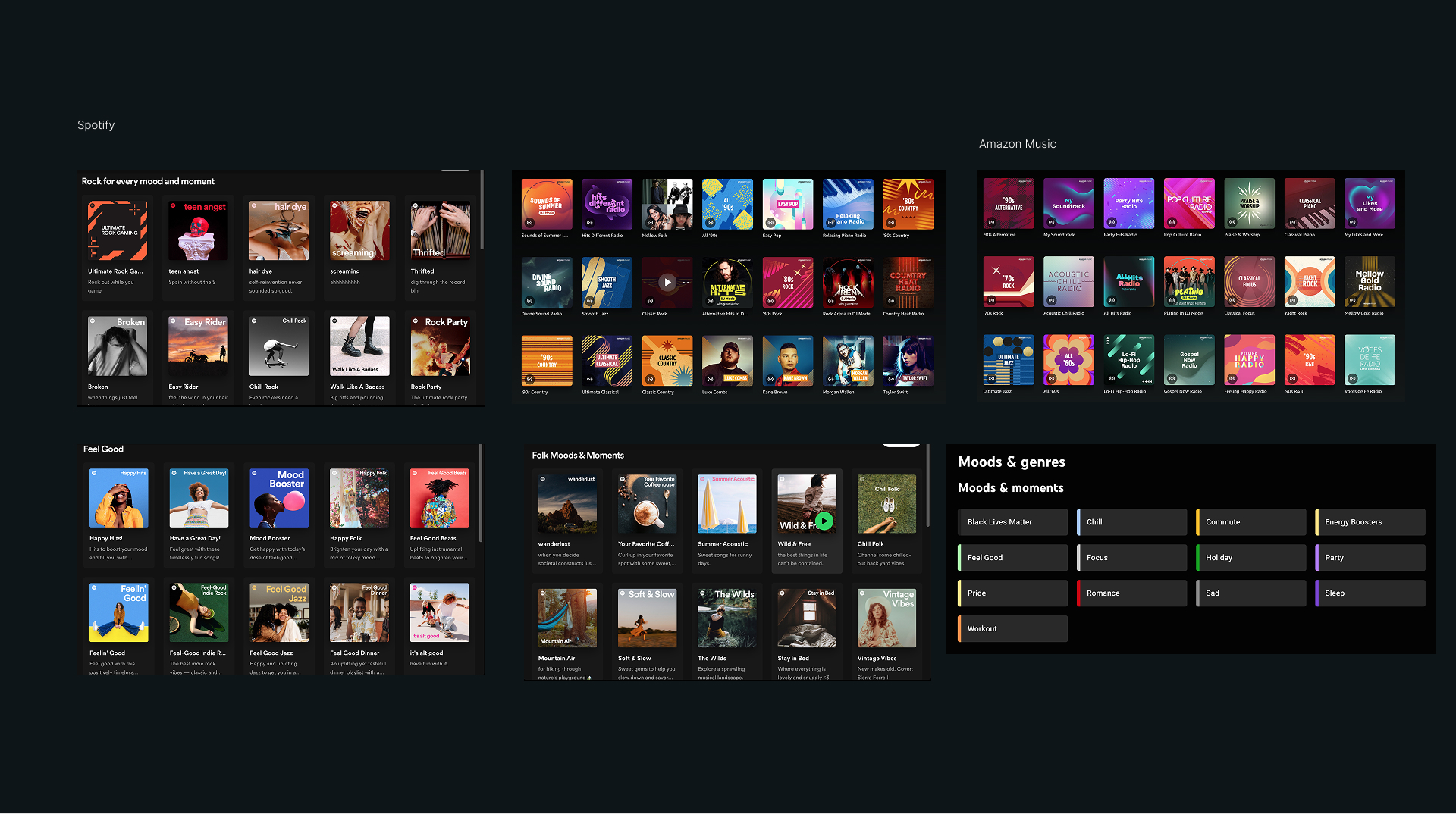Click the Spotify logo on teen angst cover
Image resolution: width=1456 pixels, height=814 pixels.
point(174,206)
